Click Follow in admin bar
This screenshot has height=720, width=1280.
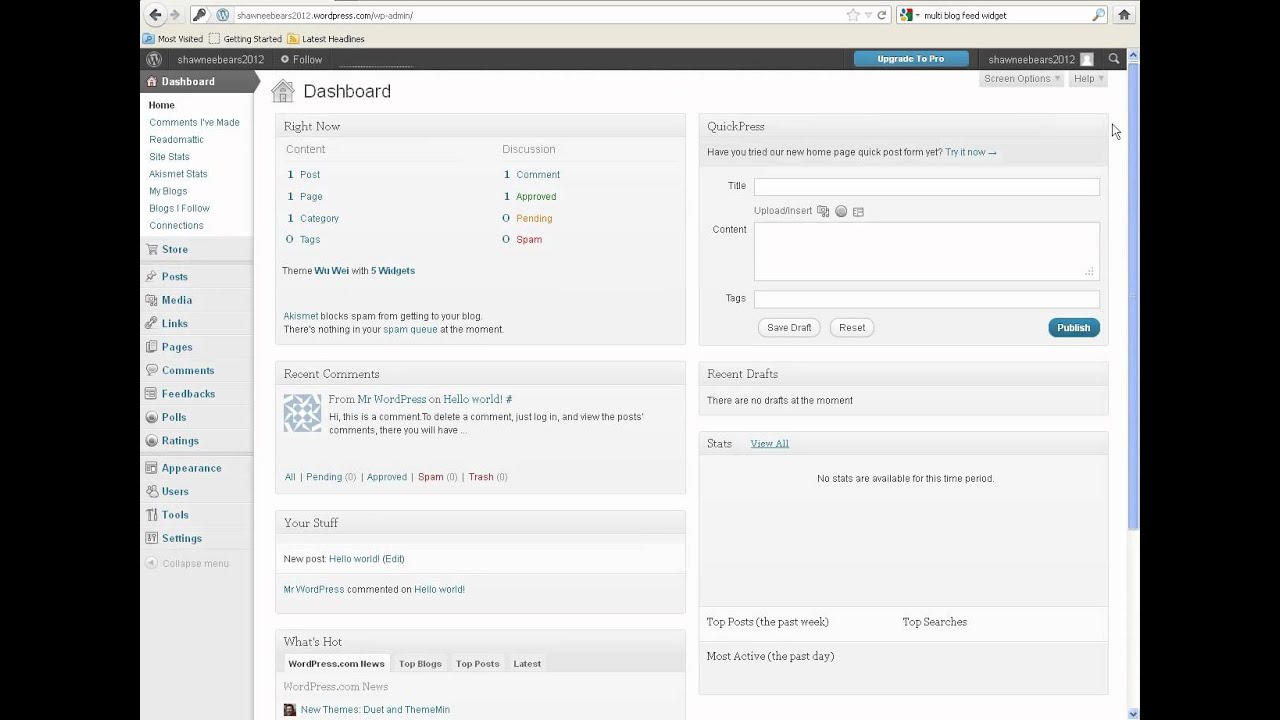click(x=301, y=60)
